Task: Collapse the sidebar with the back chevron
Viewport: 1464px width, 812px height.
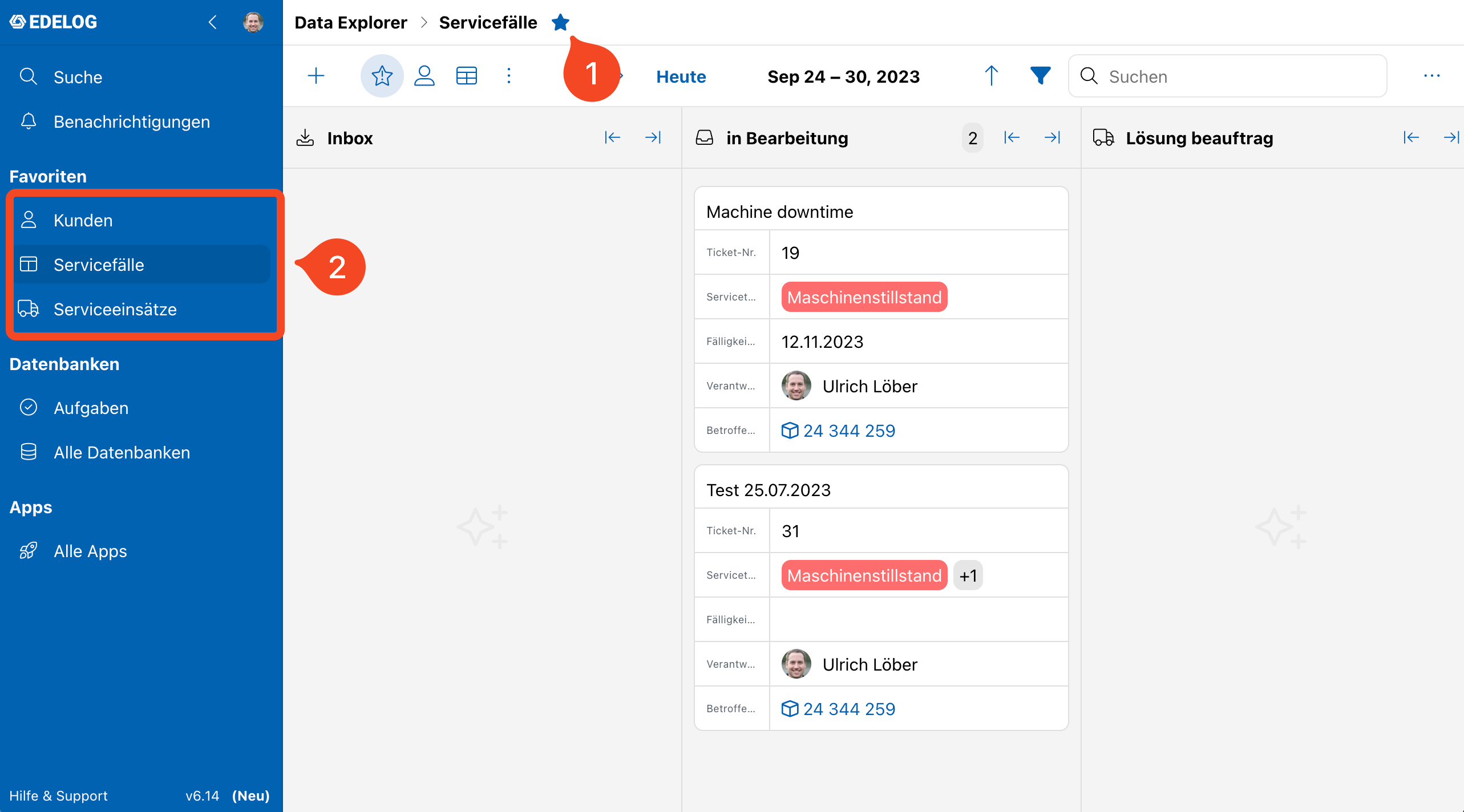Action: [x=213, y=22]
